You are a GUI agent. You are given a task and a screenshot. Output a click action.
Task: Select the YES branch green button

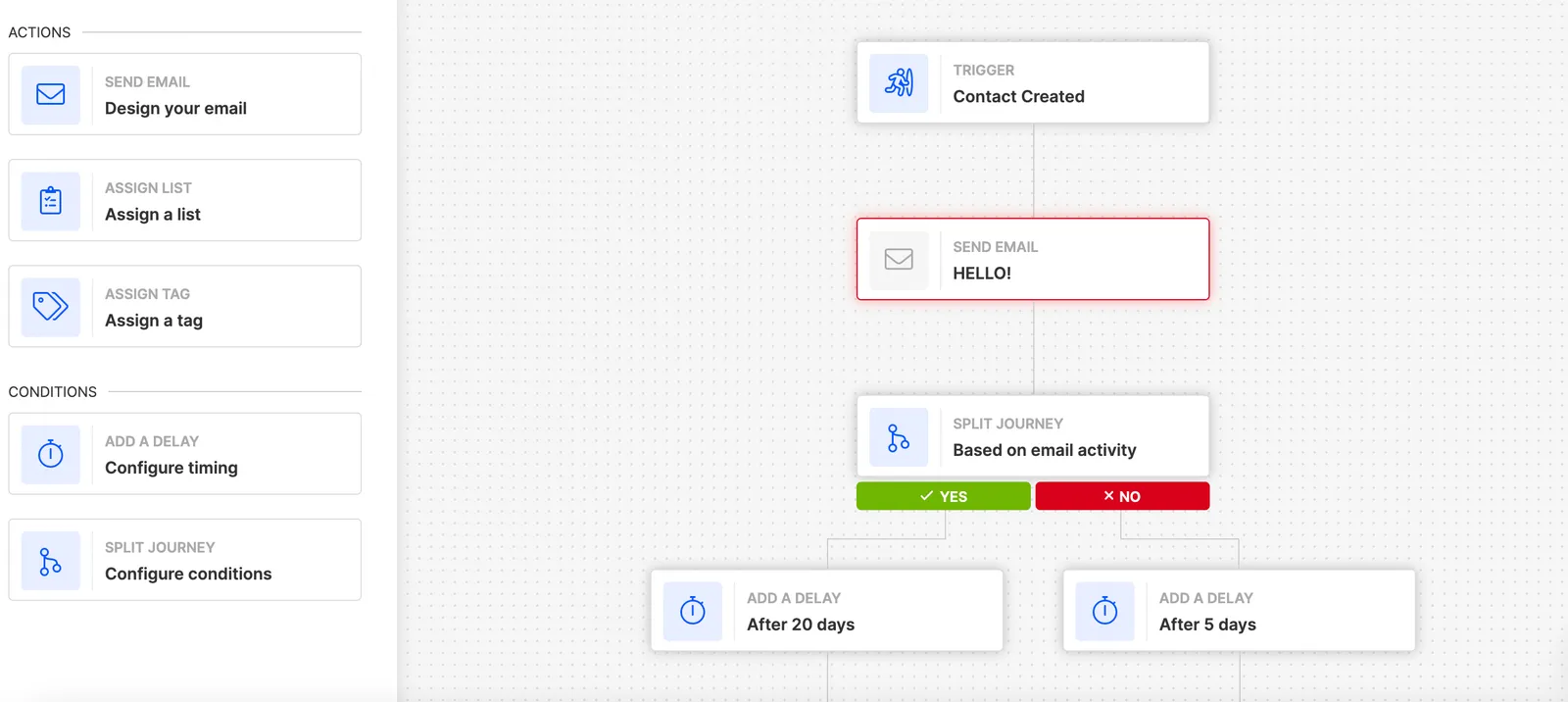coord(944,496)
